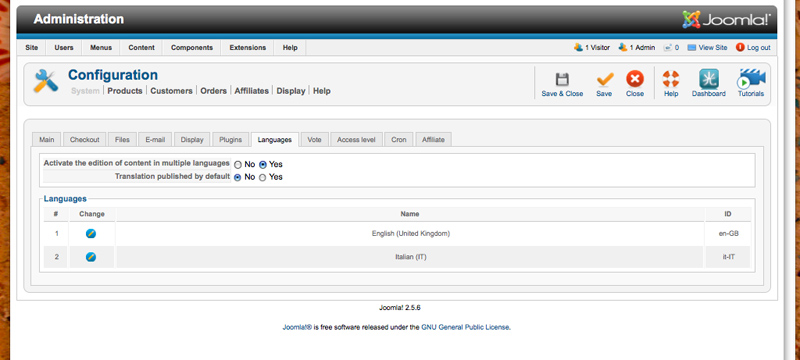
Task: Select Yes for multiple language edition
Action: 263,165
